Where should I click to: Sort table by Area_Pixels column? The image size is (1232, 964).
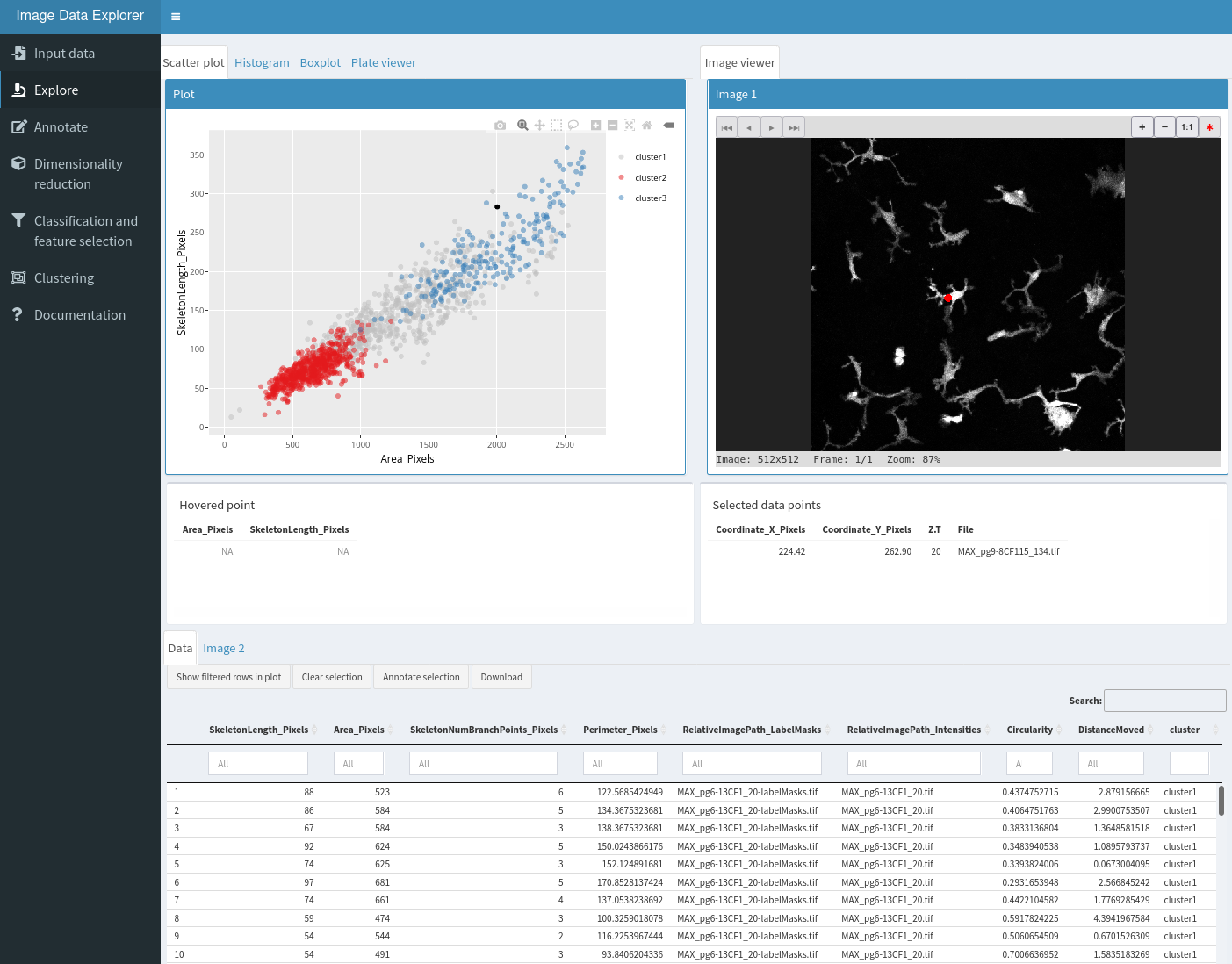click(x=359, y=730)
